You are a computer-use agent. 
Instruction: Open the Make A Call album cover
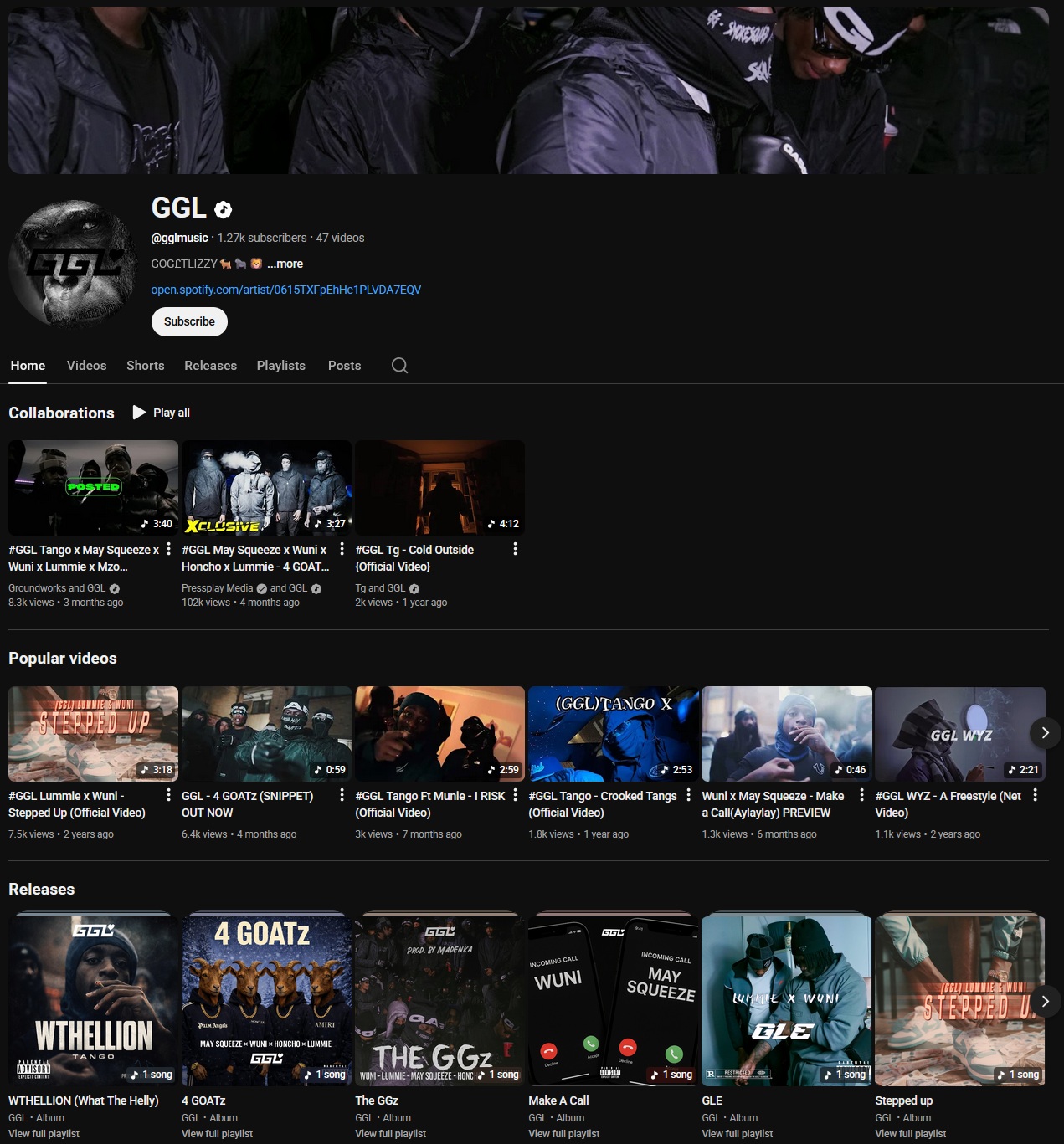point(613,1001)
